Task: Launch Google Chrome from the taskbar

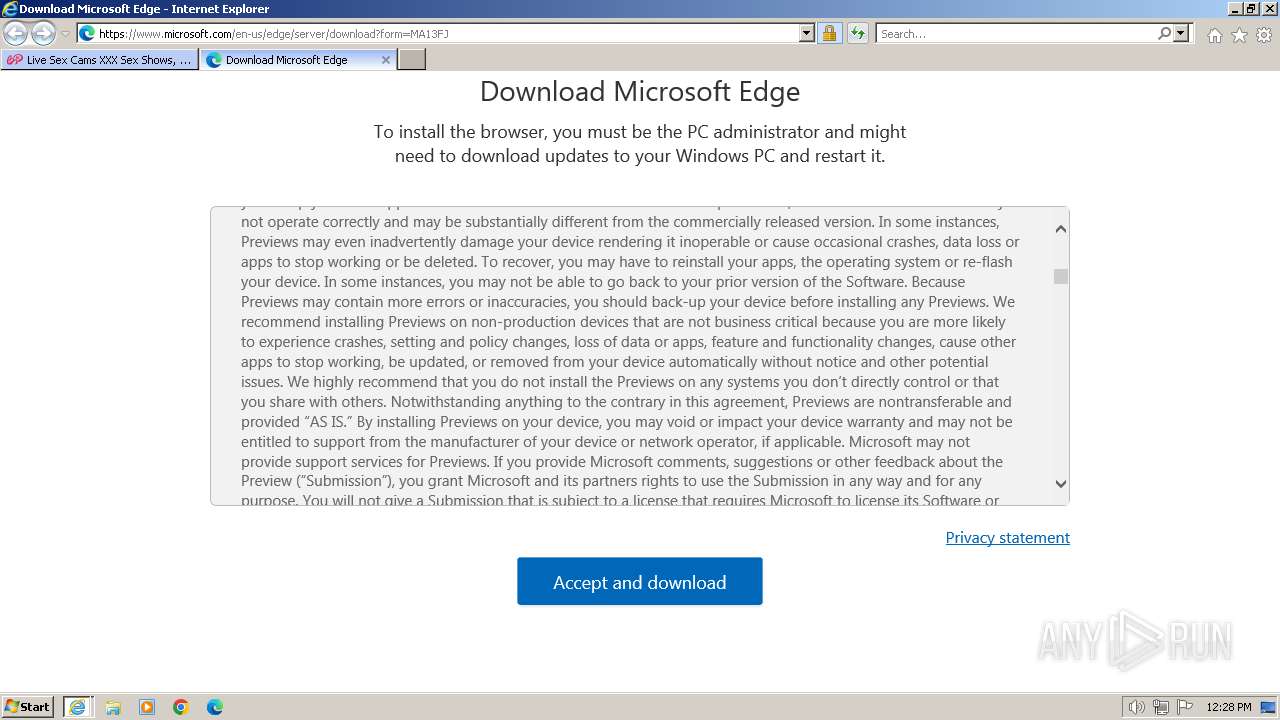Action: coord(181,707)
